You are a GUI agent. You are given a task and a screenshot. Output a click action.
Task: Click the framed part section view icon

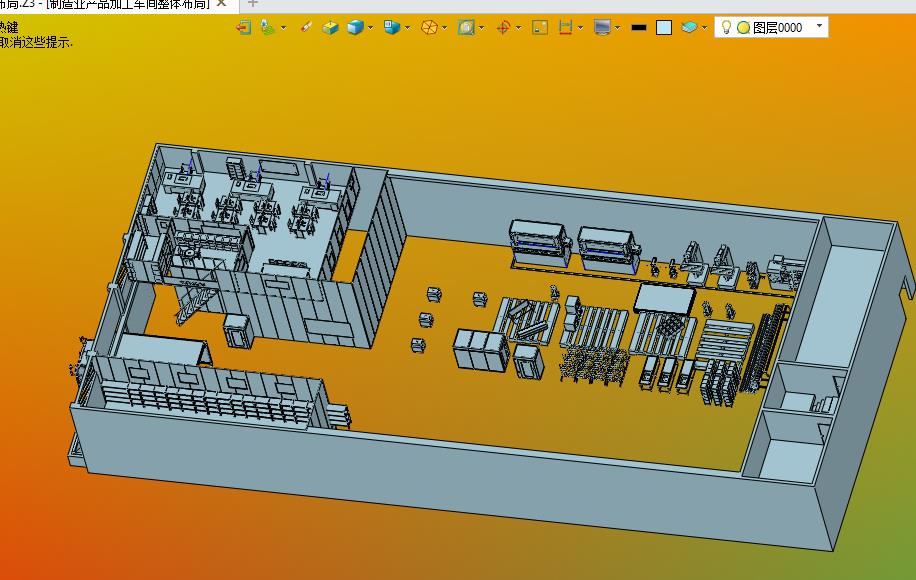coord(466,27)
